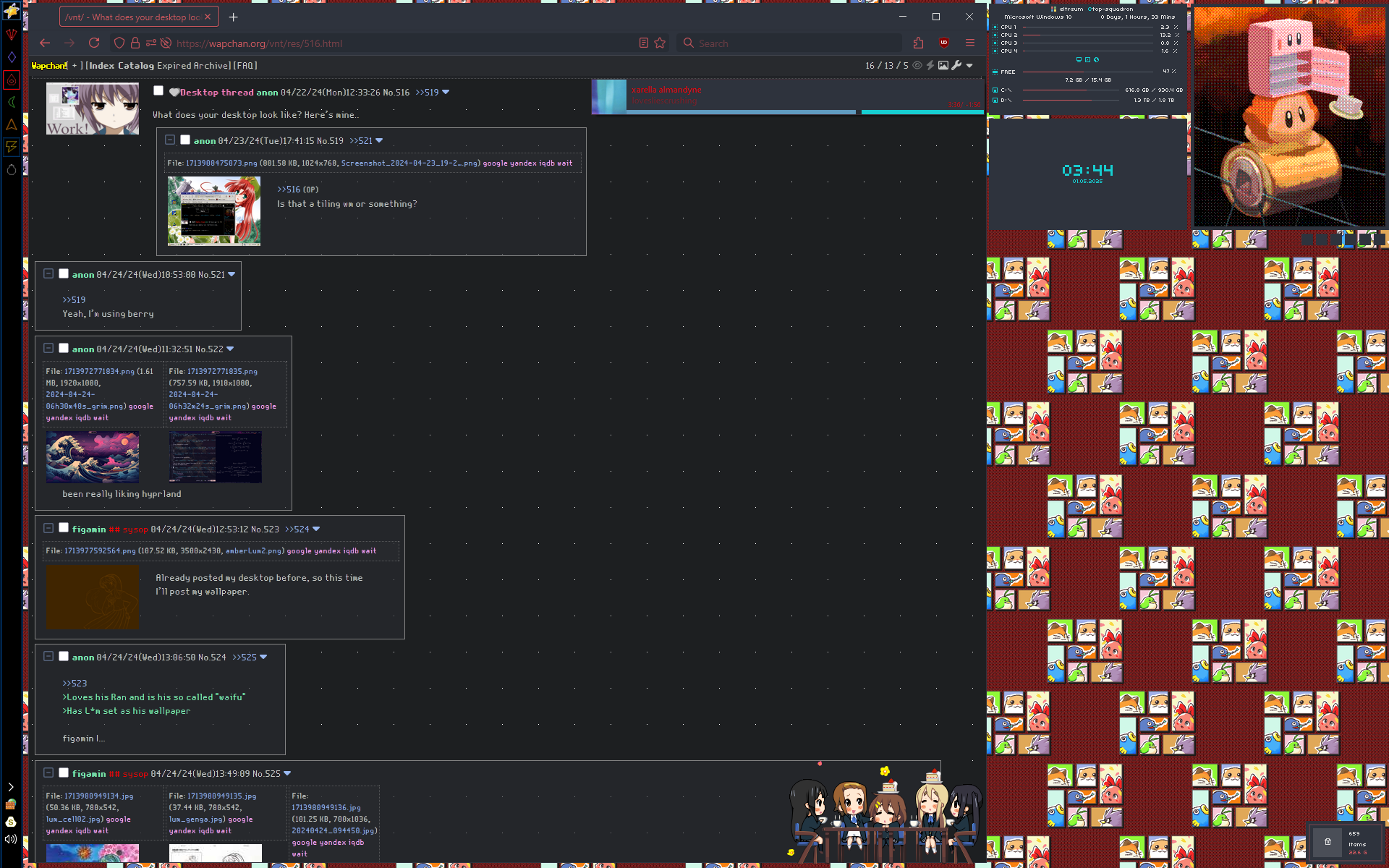Follow the >>519 quote link in post 521
The image size is (1389, 868).
[x=74, y=300]
